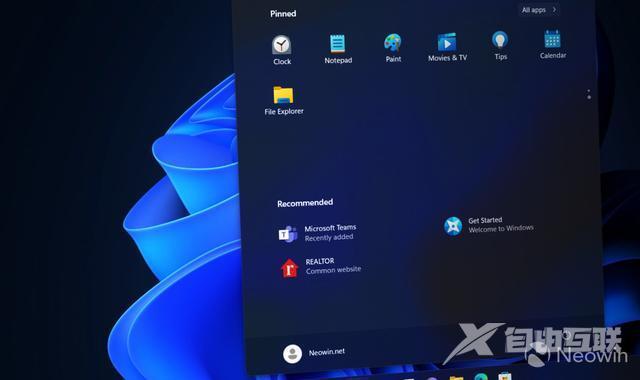
Task: Click the Pinned section heading
Action: click(283, 13)
